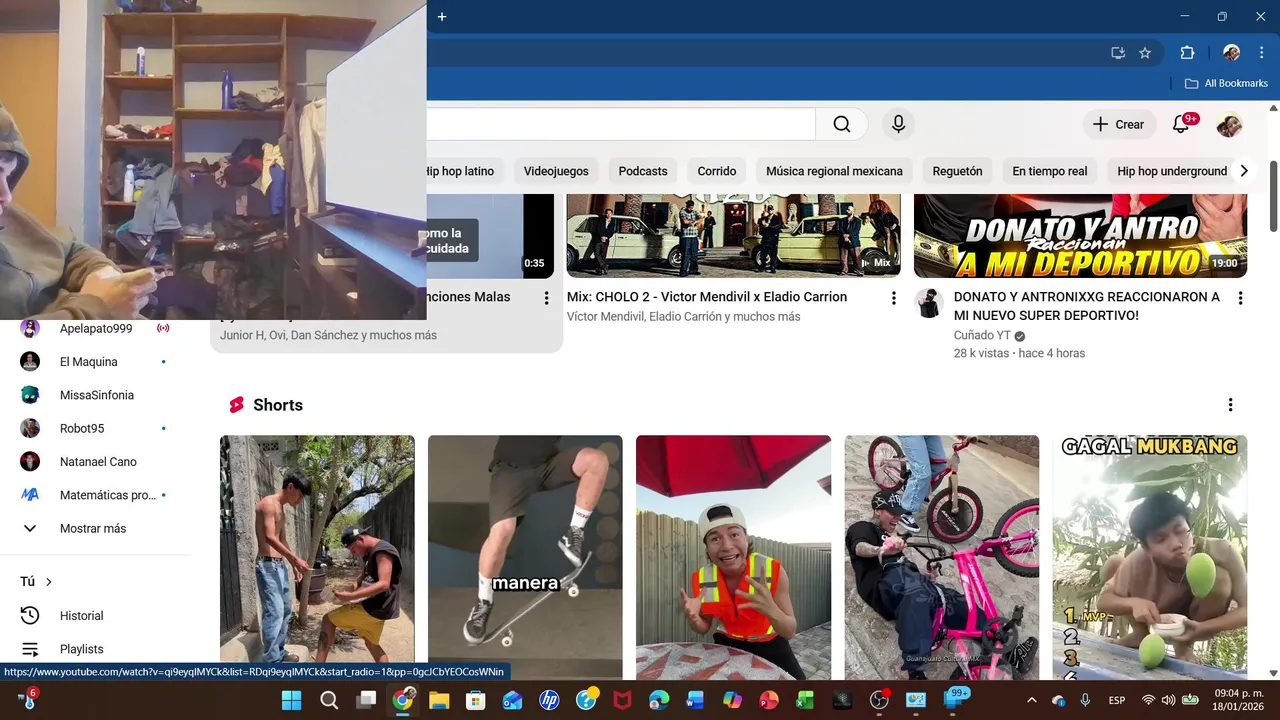Open the Short with the pink bicycle
The image size is (1280, 720).
click(942, 557)
